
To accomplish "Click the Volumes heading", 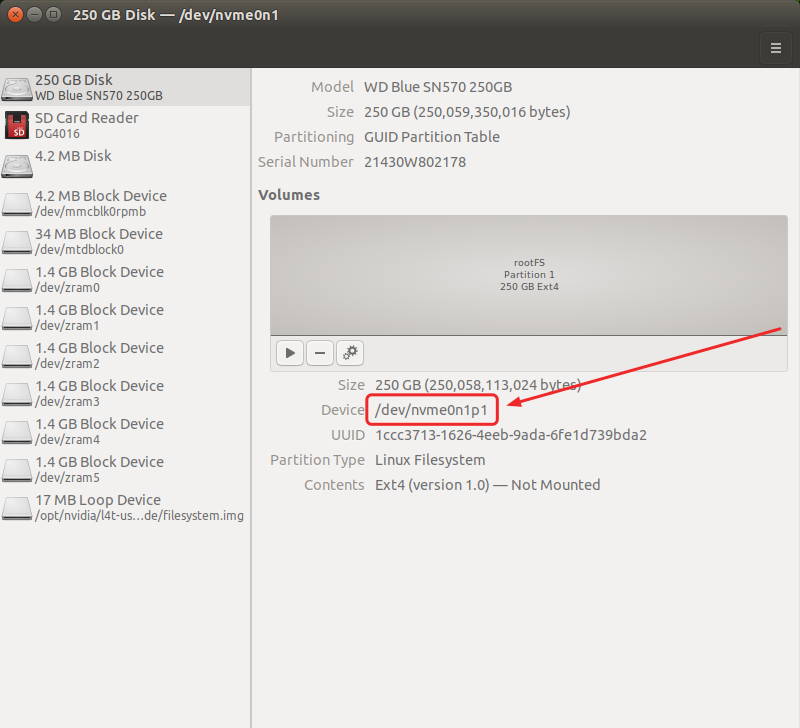I will tap(289, 195).
